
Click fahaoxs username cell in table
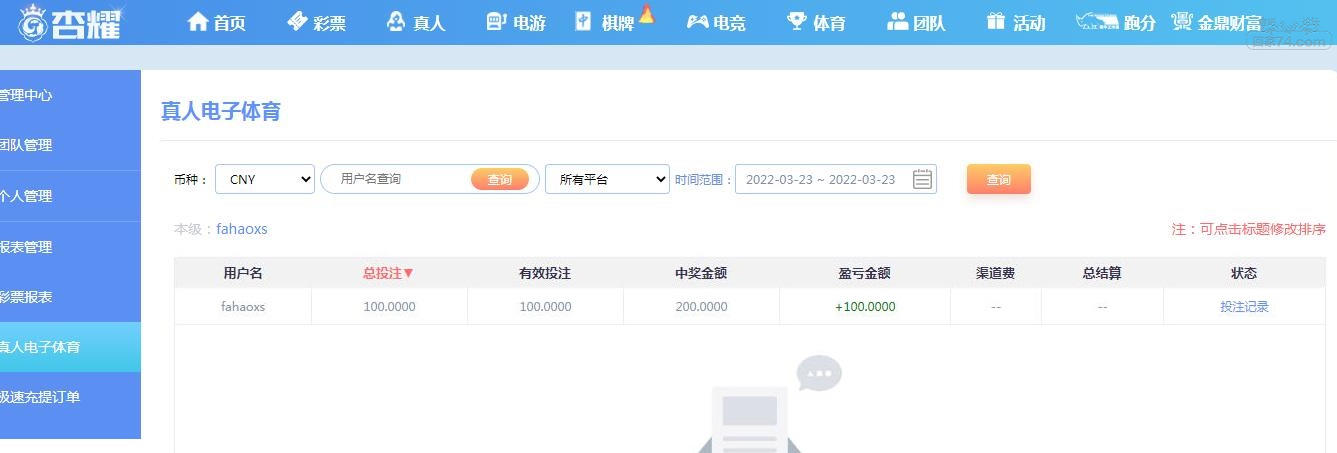click(x=243, y=307)
